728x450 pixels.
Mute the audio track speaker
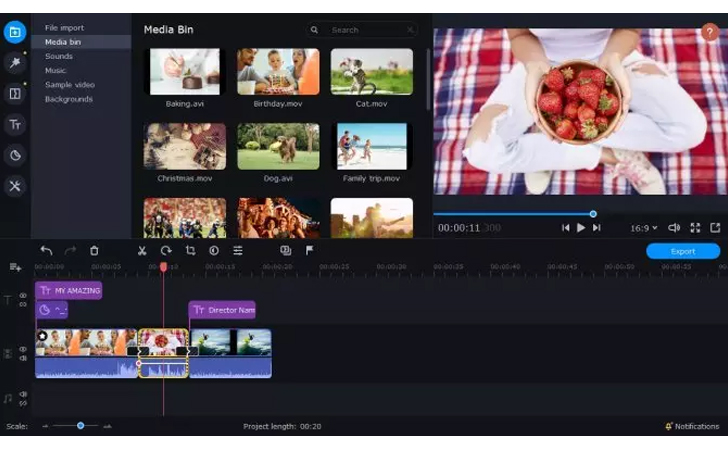tap(23, 394)
